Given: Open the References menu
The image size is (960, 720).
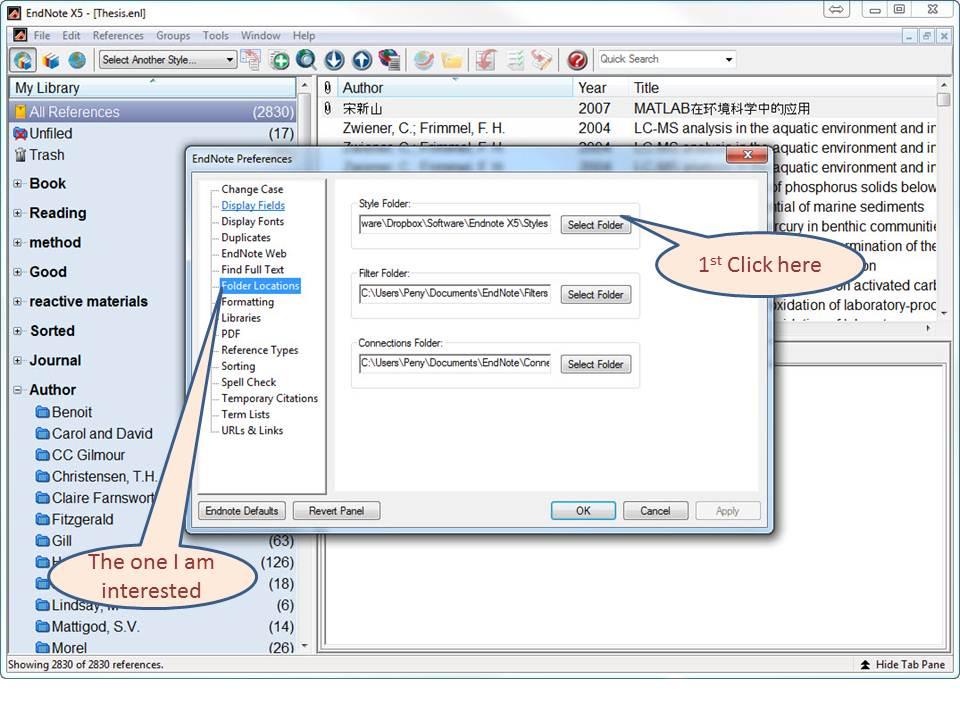Looking at the screenshot, I should [118, 36].
